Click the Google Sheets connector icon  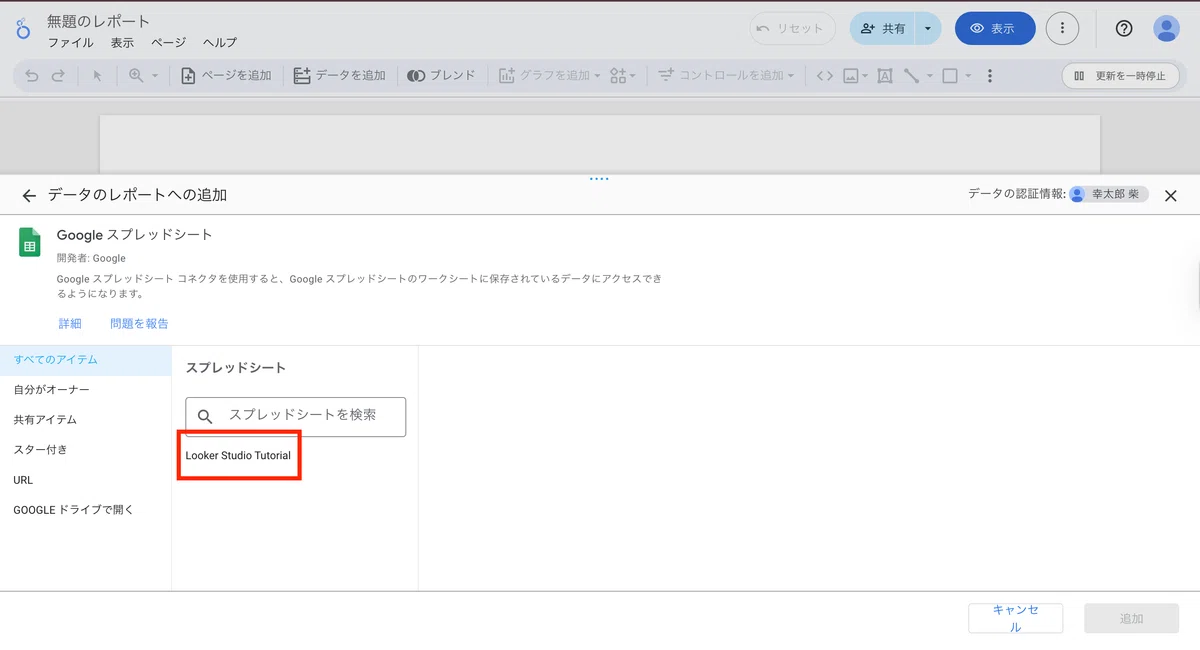click(29, 242)
